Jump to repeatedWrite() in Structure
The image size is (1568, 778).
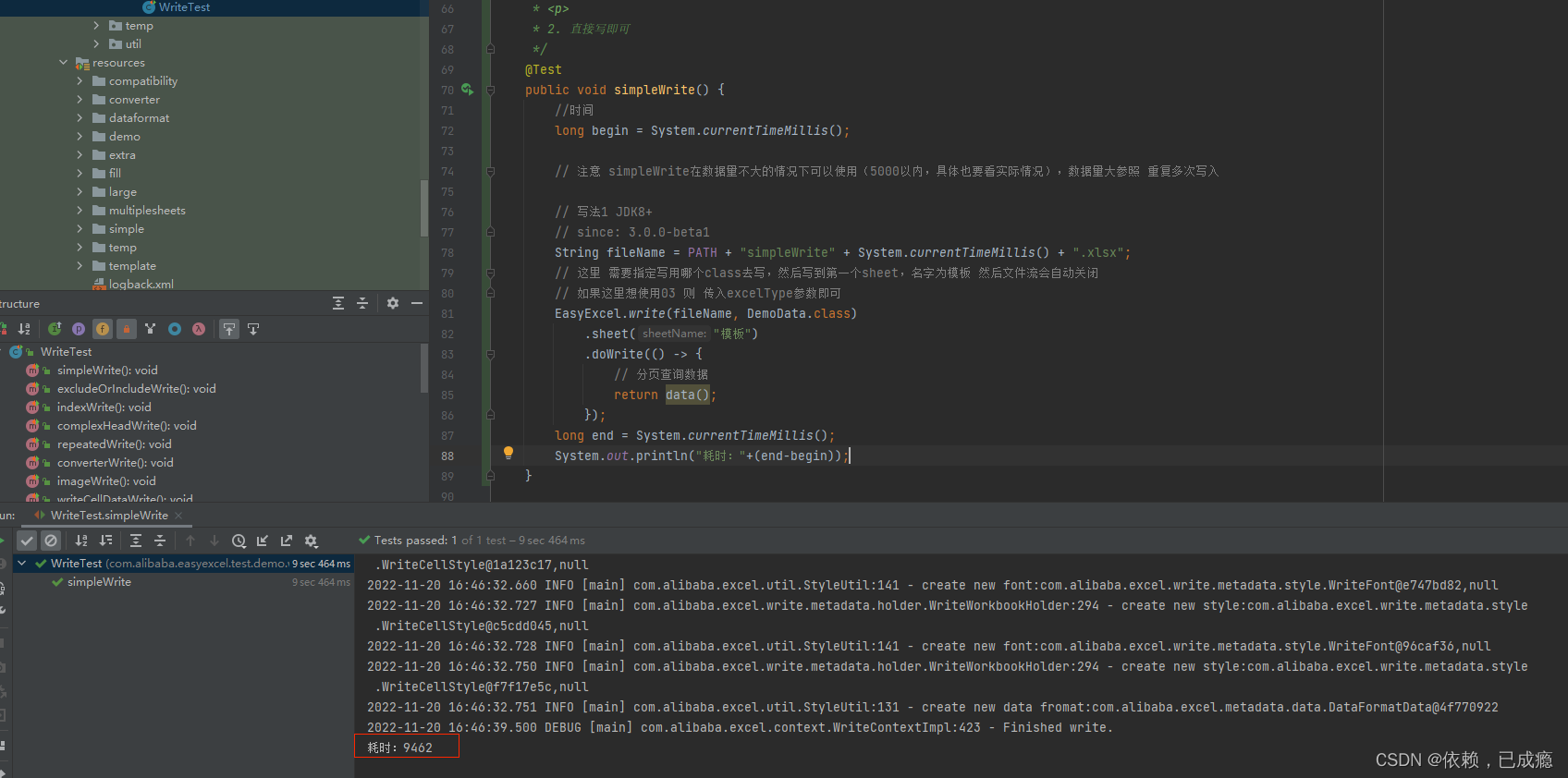(114, 444)
